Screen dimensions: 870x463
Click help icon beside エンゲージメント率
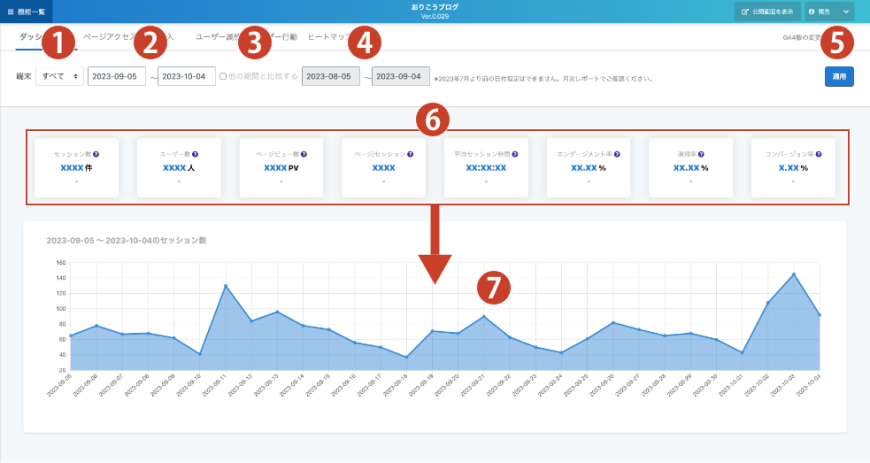[619, 155]
